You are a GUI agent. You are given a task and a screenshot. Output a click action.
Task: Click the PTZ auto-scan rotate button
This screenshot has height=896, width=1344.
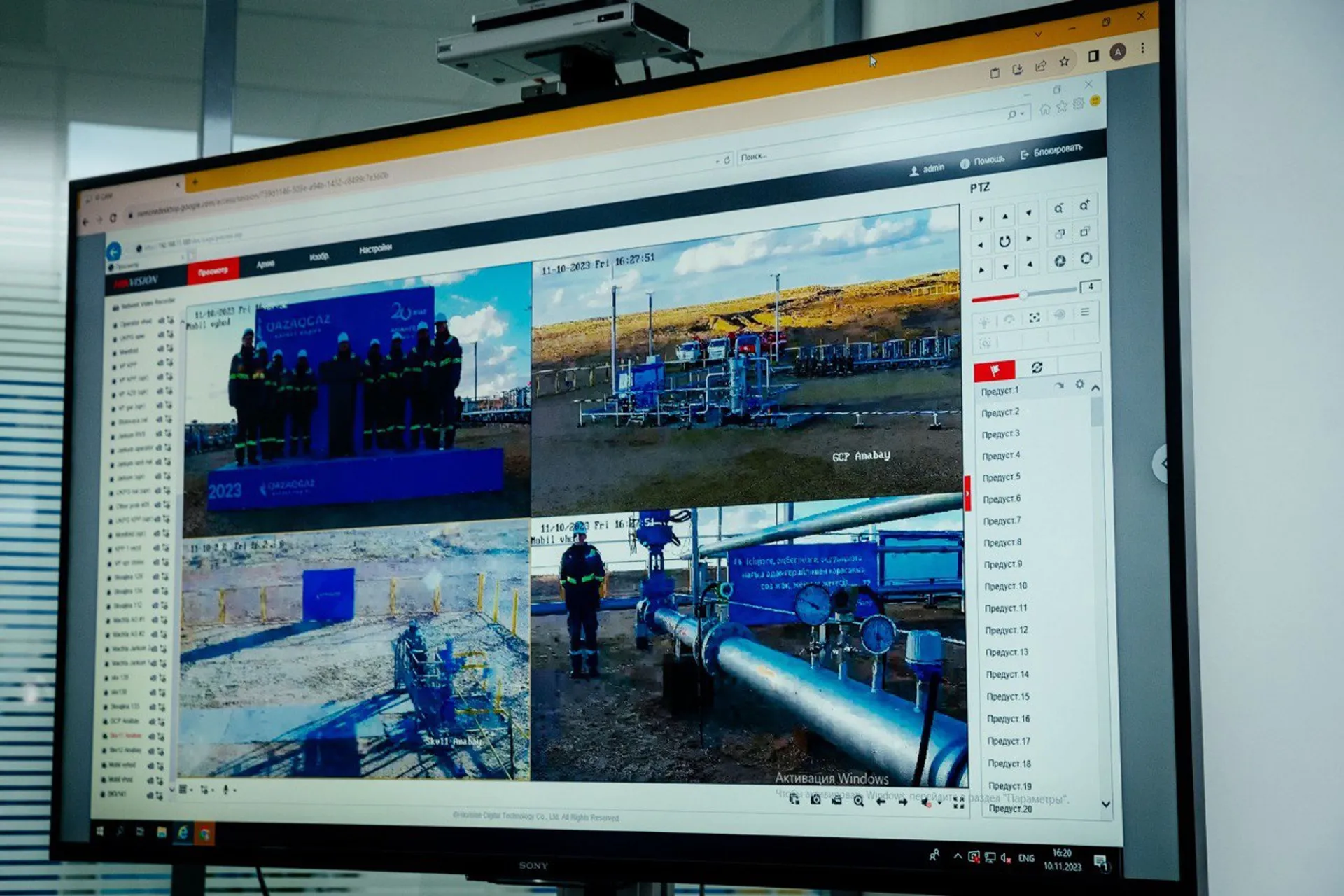point(1004,241)
